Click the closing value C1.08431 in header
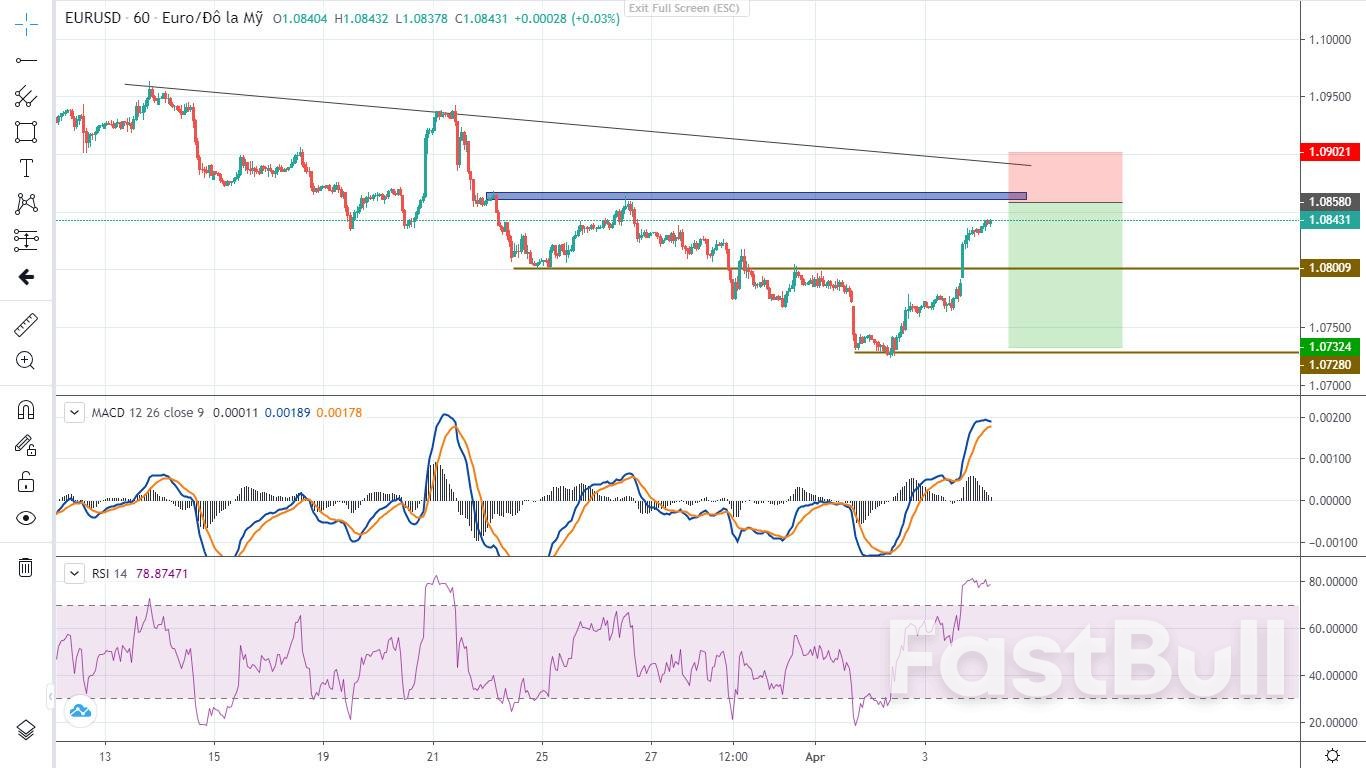Viewport: 1366px width, 768px height. coord(482,18)
